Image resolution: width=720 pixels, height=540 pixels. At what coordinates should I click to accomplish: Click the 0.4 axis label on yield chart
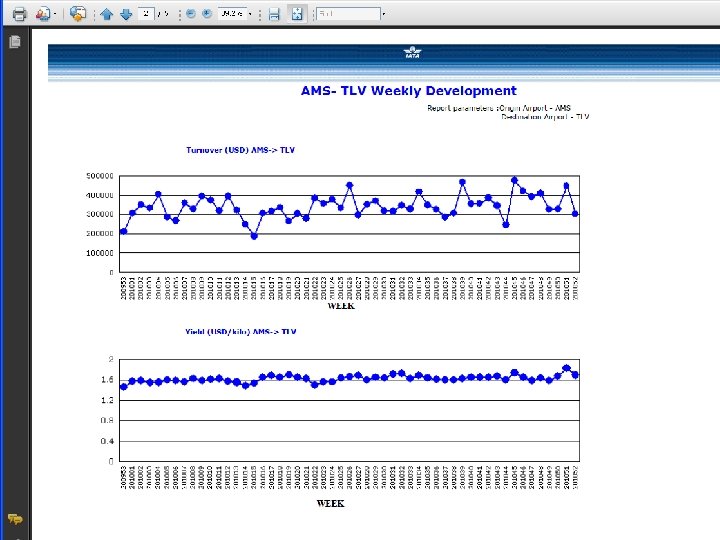[107, 441]
